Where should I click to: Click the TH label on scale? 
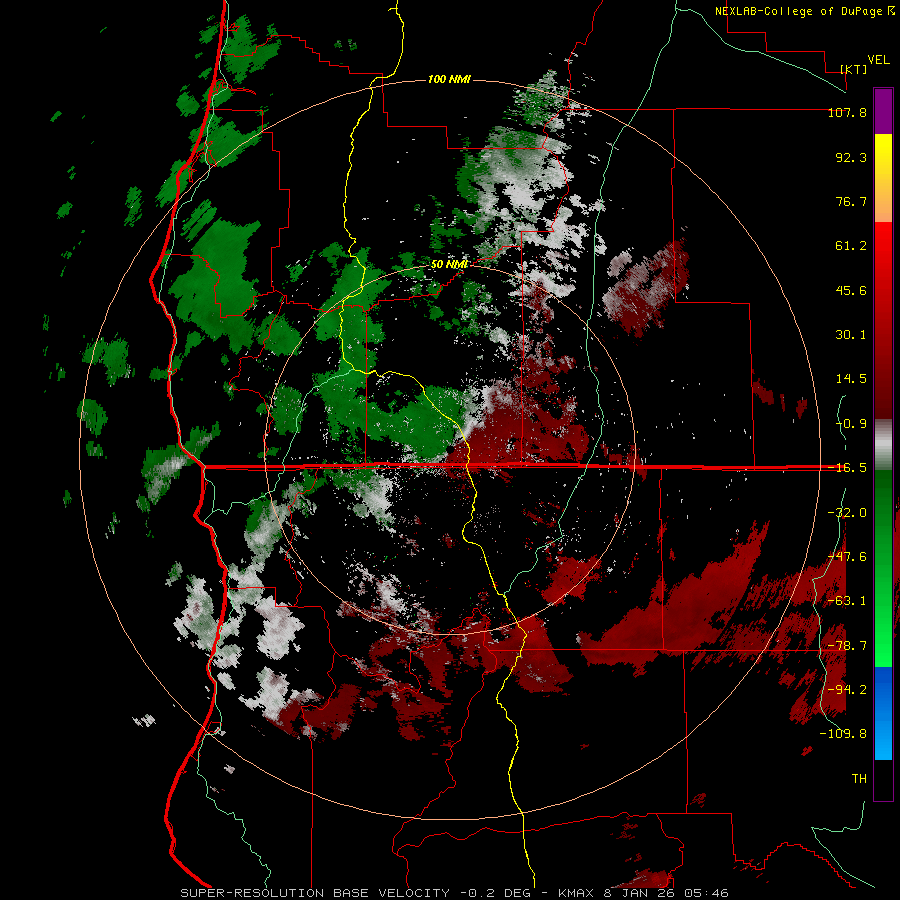coord(859,778)
